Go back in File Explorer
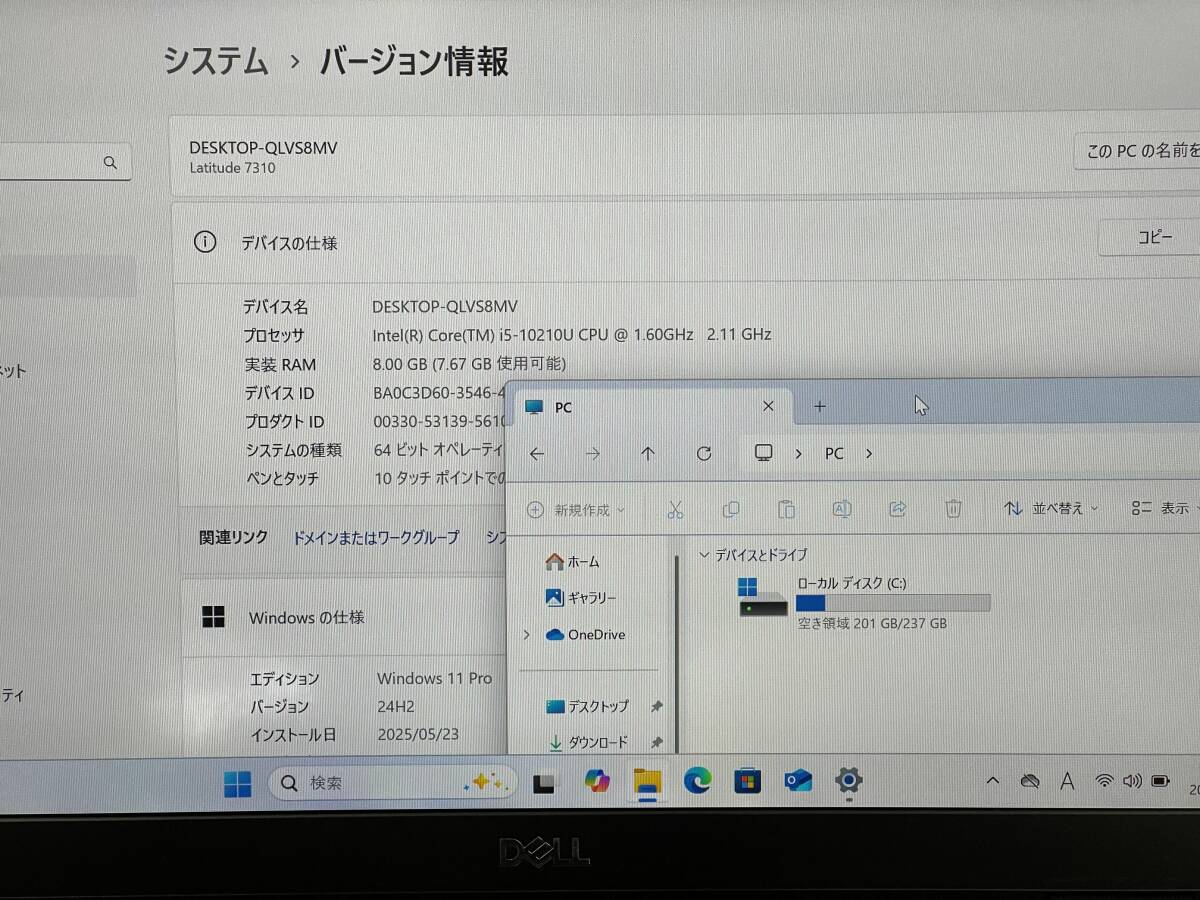The image size is (1200, 900). tap(537, 453)
